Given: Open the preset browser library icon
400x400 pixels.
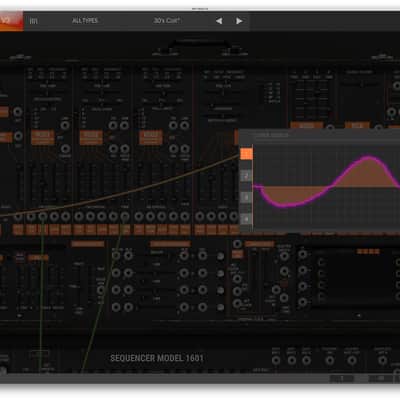Looking at the screenshot, I should 34,21.
